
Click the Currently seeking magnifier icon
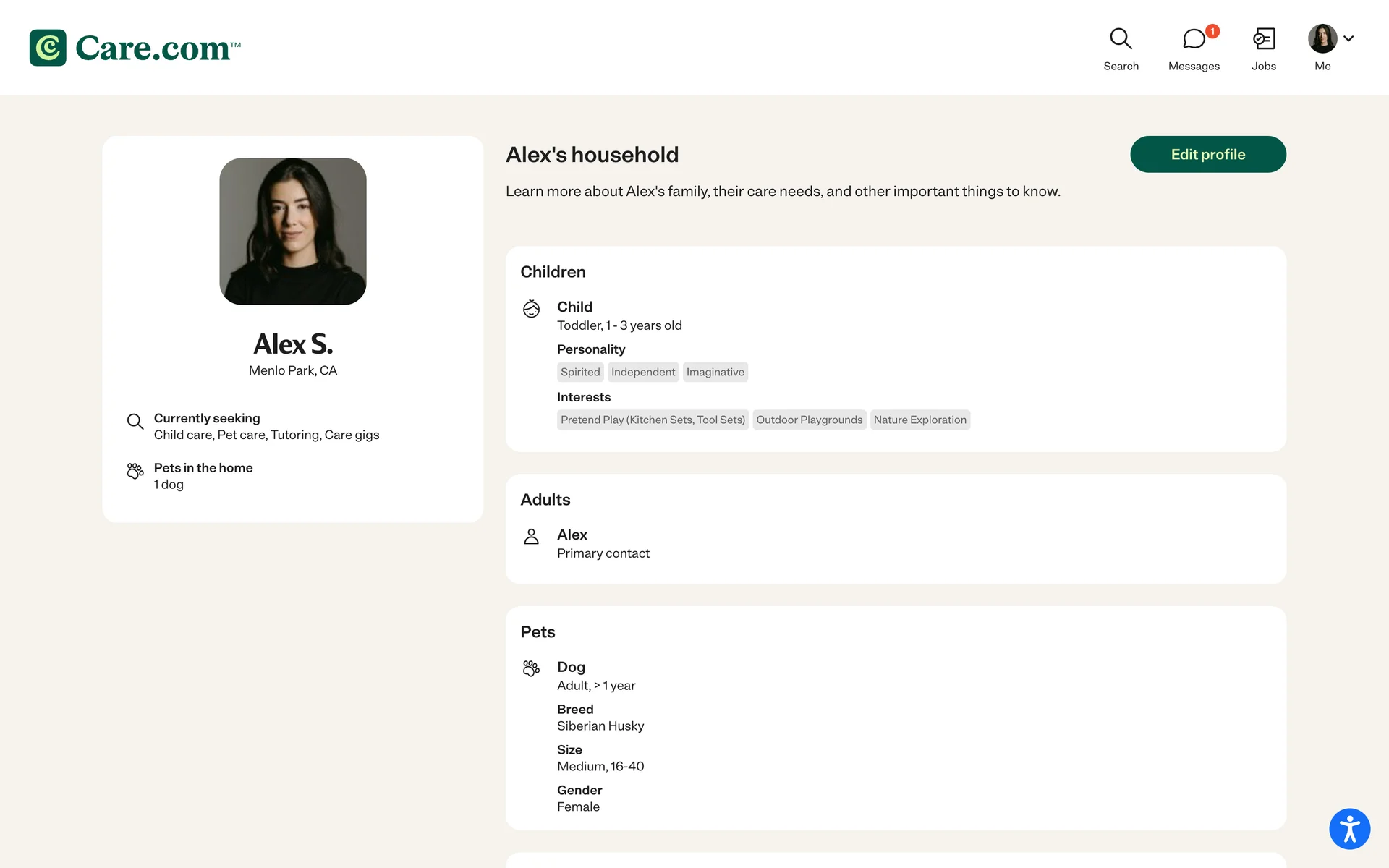point(135,422)
